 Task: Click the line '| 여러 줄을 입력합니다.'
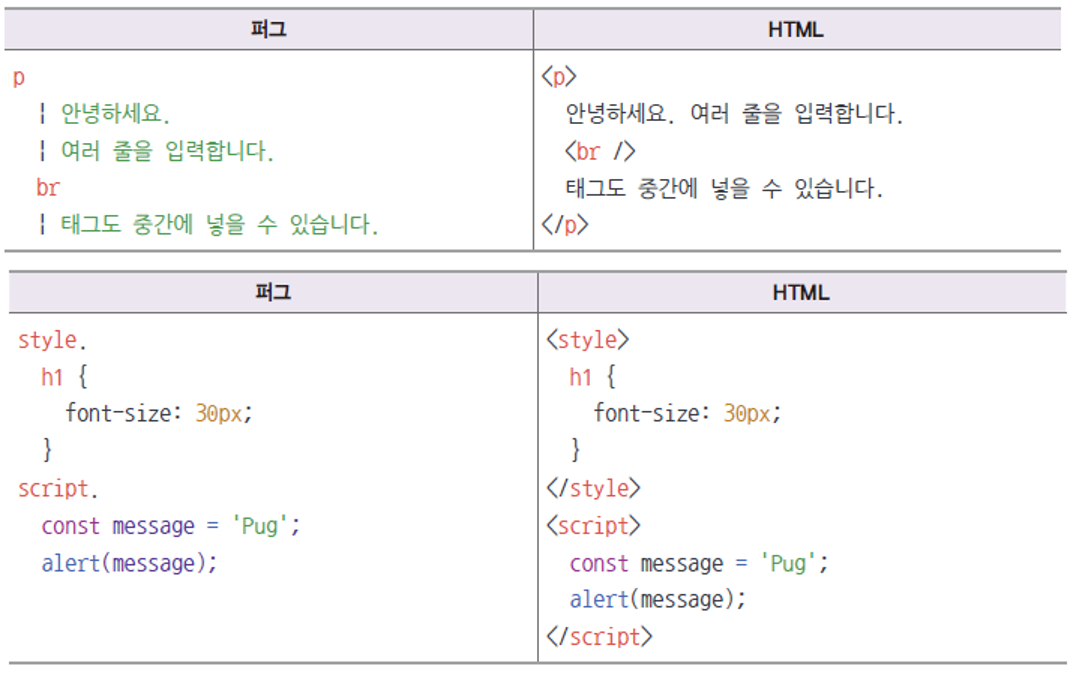[157, 151]
